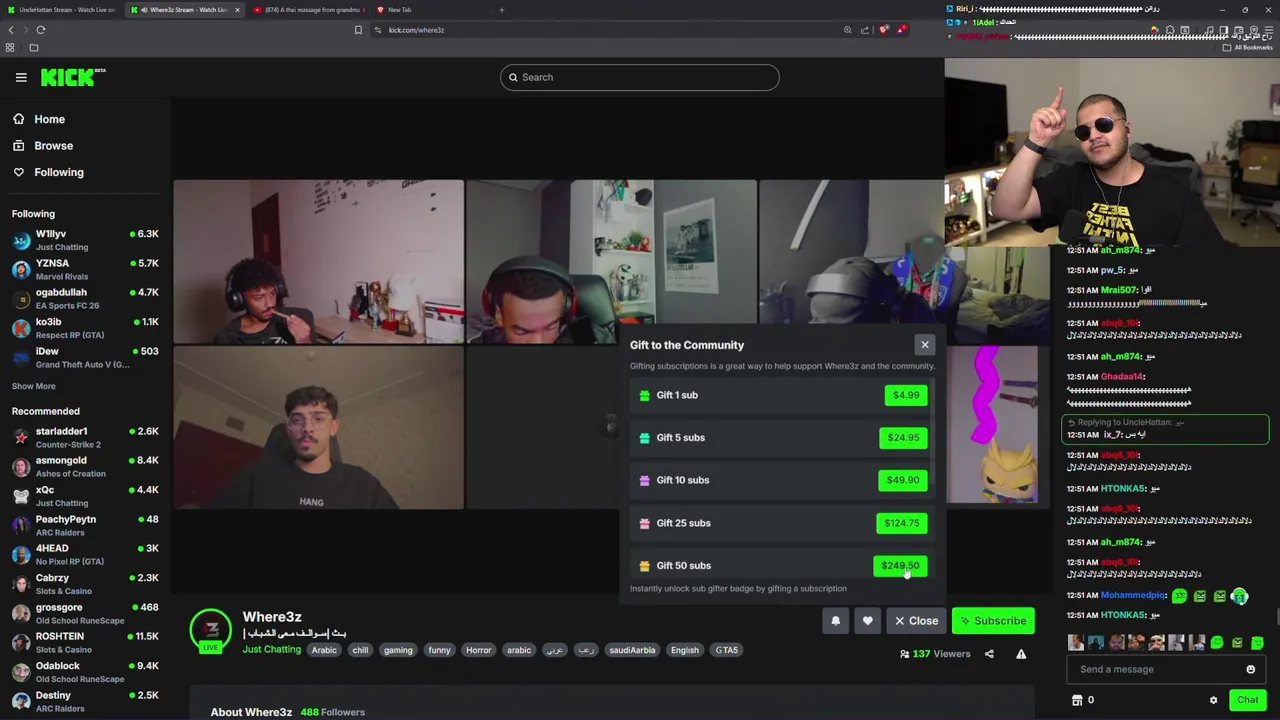Image resolution: width=1280 pixels, height=720 pixels.
Task: Gift 10 subs for $49.90
Action: click(903, 480)
